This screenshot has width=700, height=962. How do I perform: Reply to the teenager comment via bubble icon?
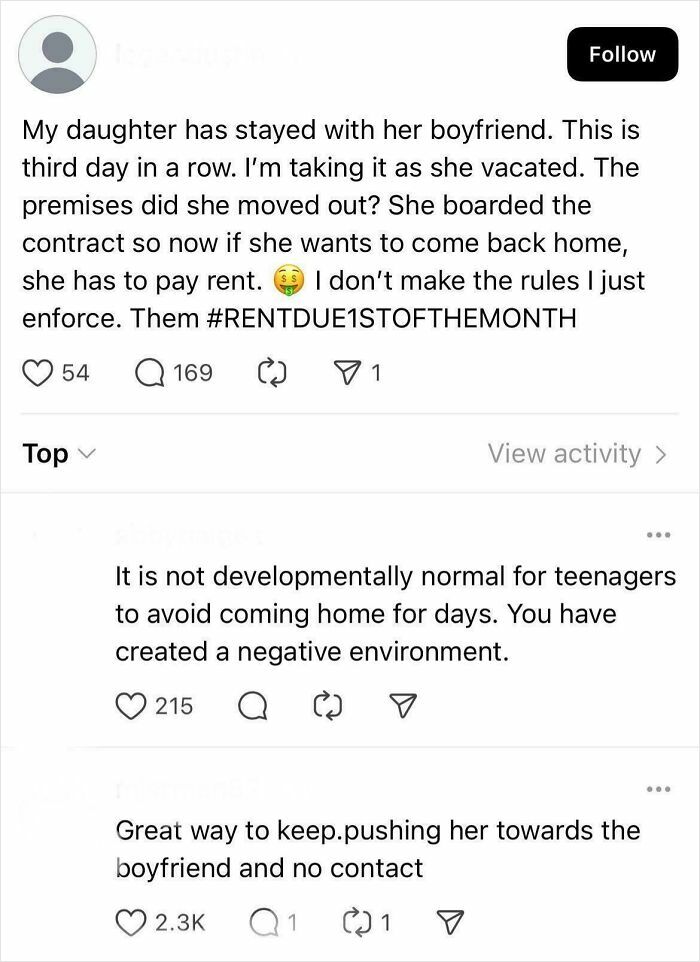[x=253, y=706]
